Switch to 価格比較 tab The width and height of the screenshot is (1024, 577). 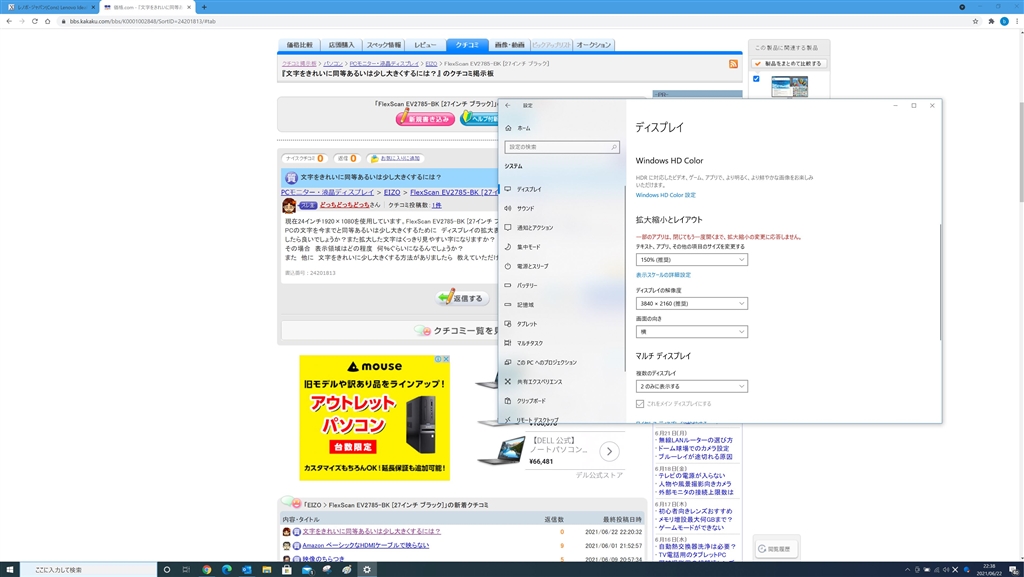coord(299,45)
